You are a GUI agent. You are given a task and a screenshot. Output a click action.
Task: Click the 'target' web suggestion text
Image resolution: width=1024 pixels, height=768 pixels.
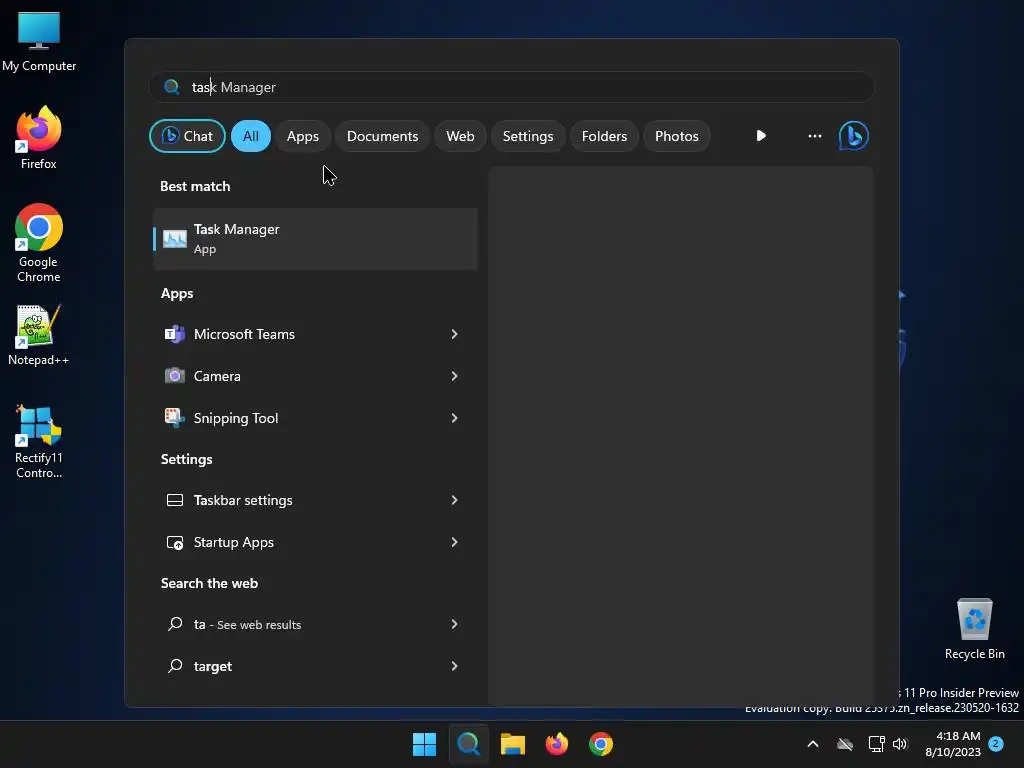213,666
